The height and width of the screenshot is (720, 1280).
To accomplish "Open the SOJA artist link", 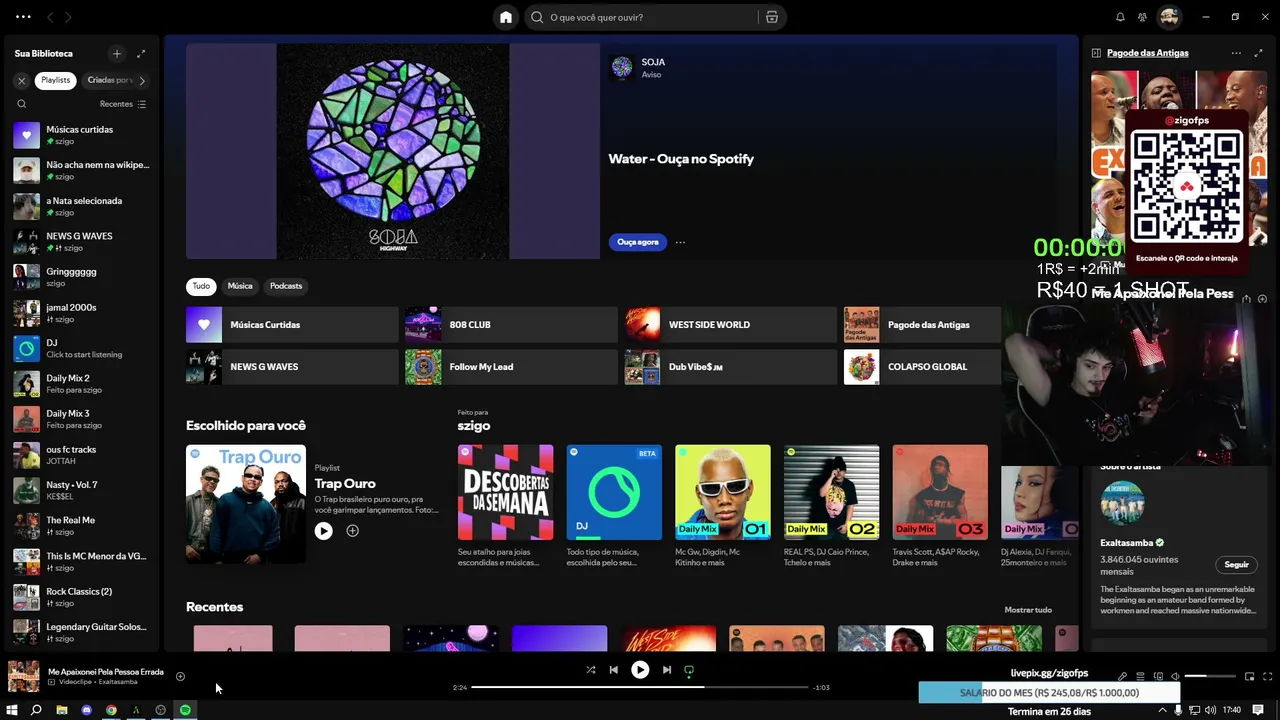I will pos(653,62).
